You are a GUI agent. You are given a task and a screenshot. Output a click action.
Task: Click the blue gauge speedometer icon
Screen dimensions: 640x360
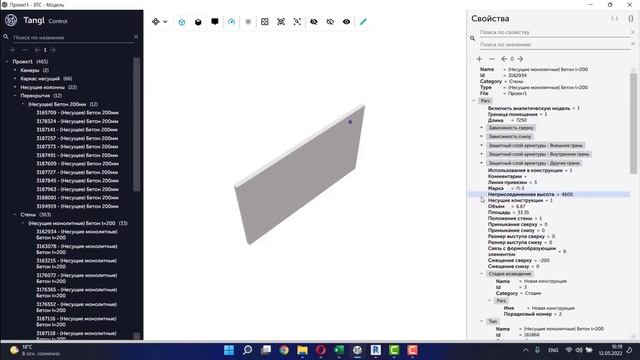231,22
